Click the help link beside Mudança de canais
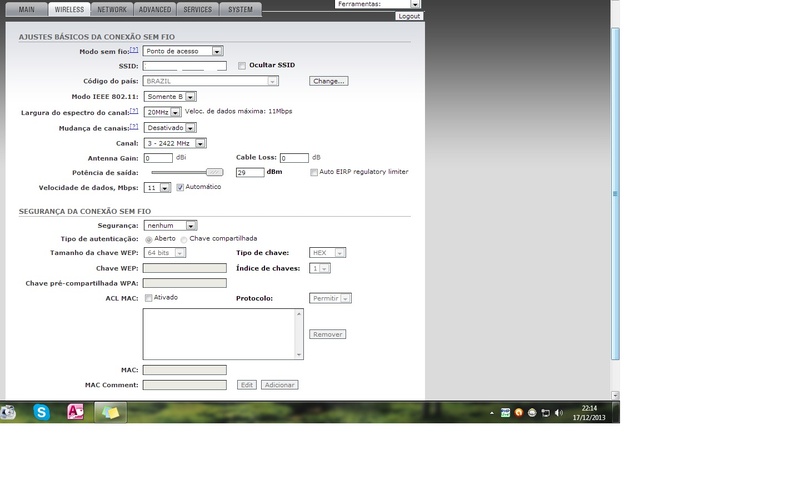 tap(134, 127)
